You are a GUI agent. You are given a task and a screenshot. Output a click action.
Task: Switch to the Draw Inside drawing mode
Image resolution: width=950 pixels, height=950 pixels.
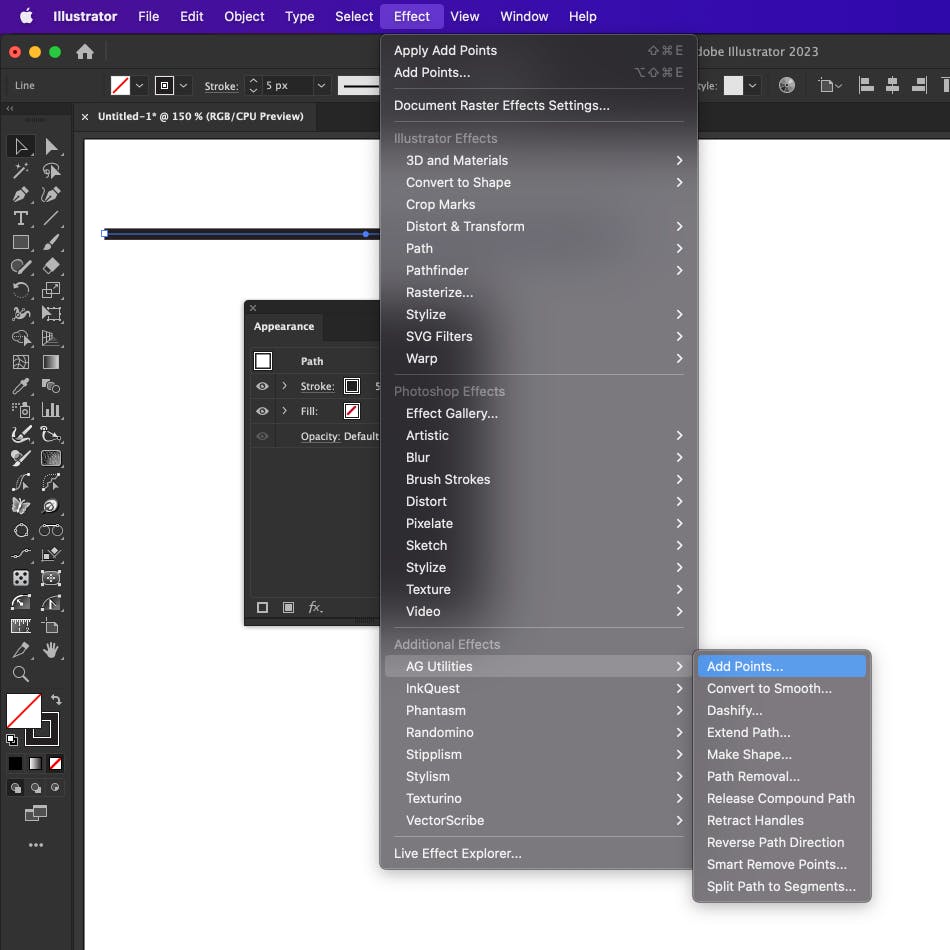tap(55, 788)
